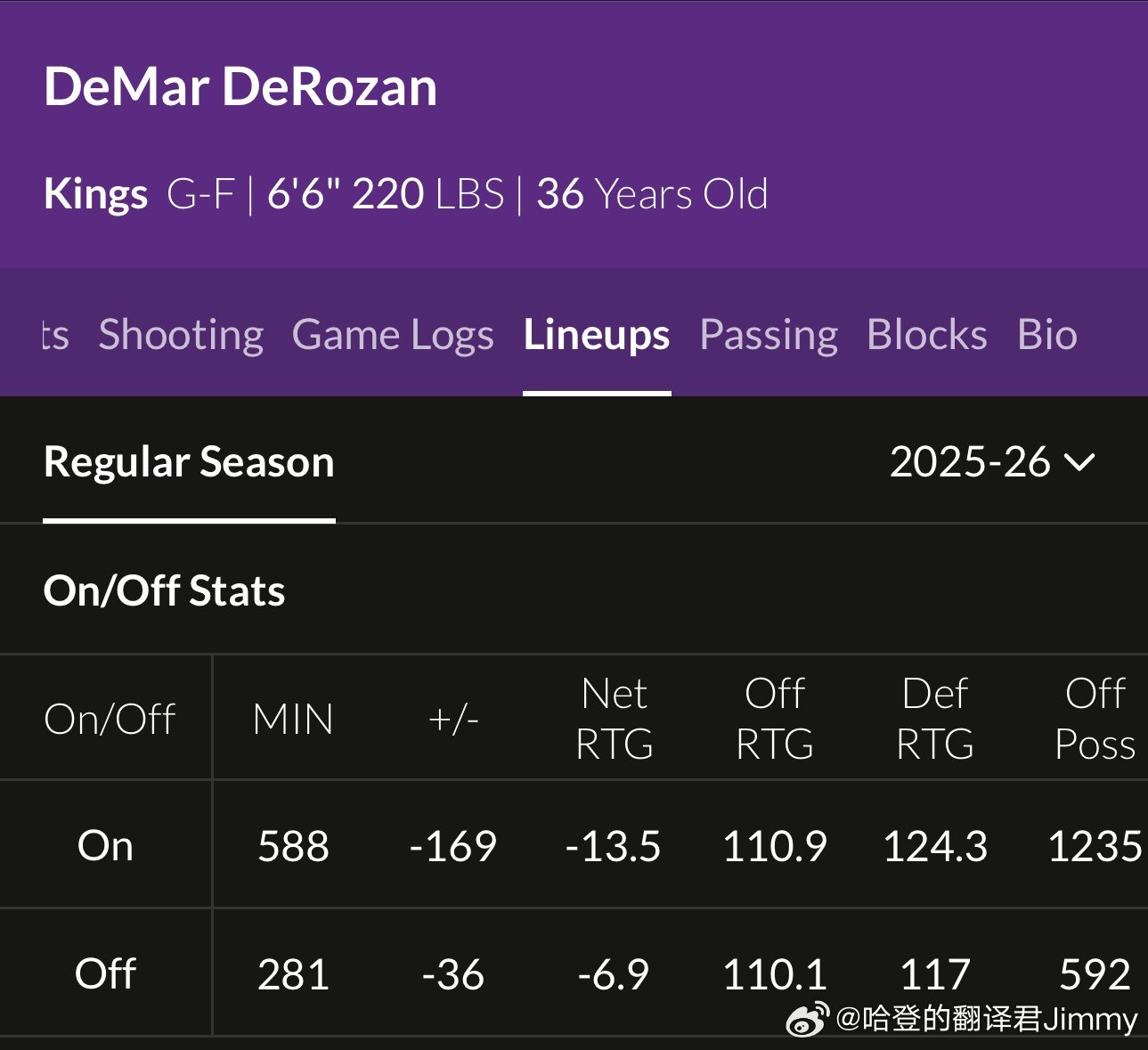Select the Off row label
This screenshot has width=1148, height=1050.
coord(105,973)
